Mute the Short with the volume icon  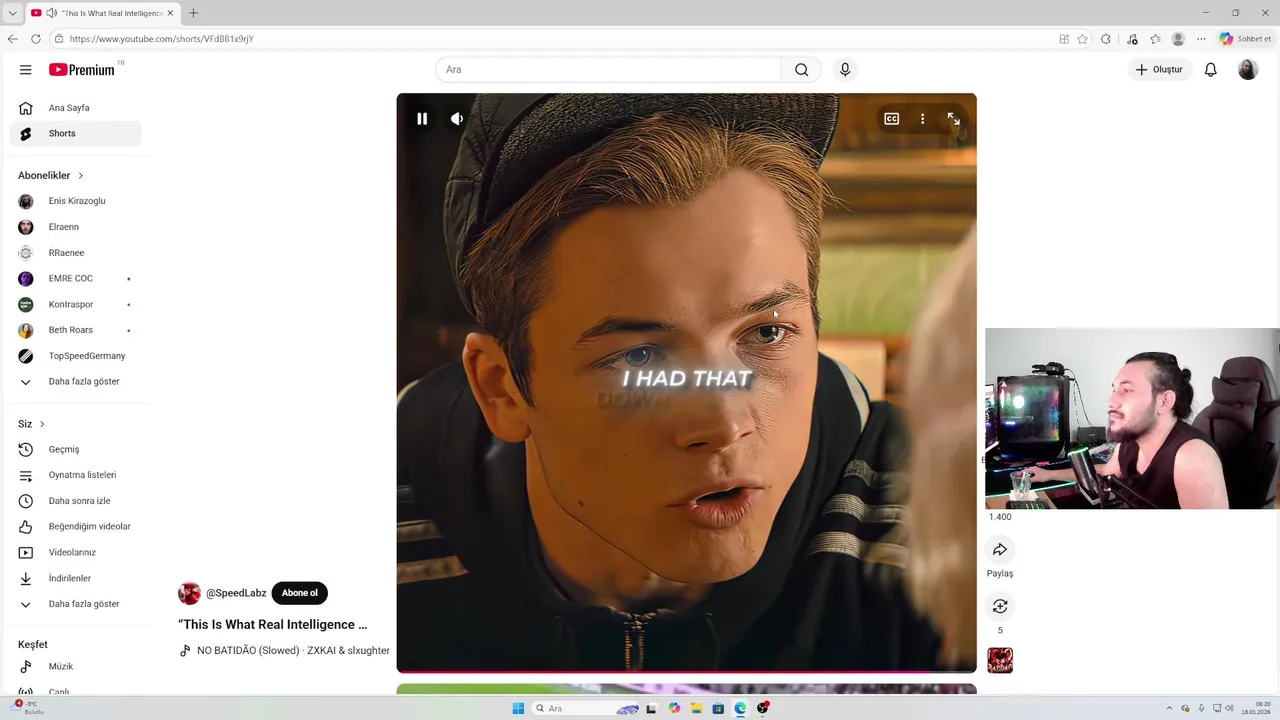point(457,119)
